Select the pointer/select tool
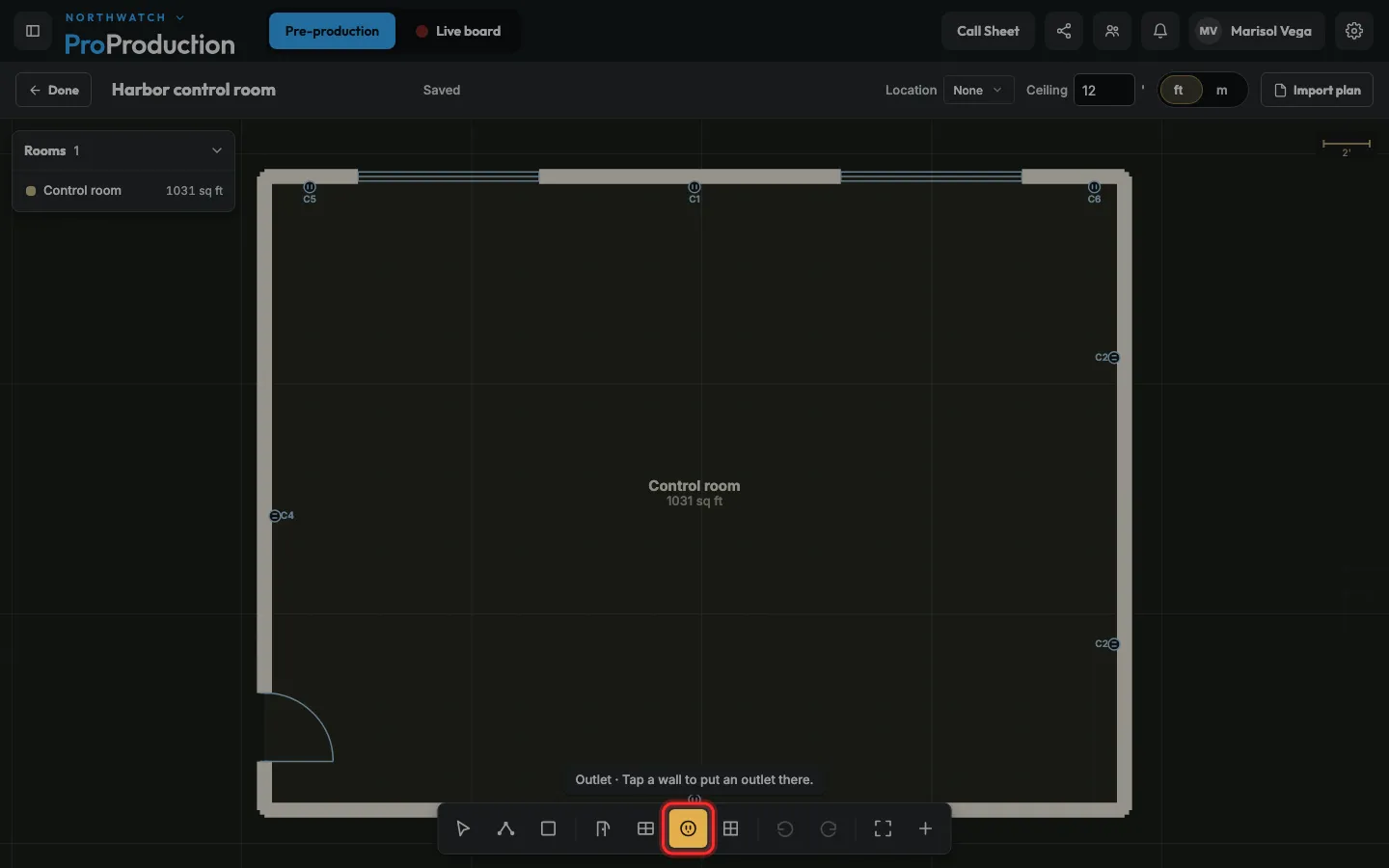The image size is (1389, 868). (463, 828)
